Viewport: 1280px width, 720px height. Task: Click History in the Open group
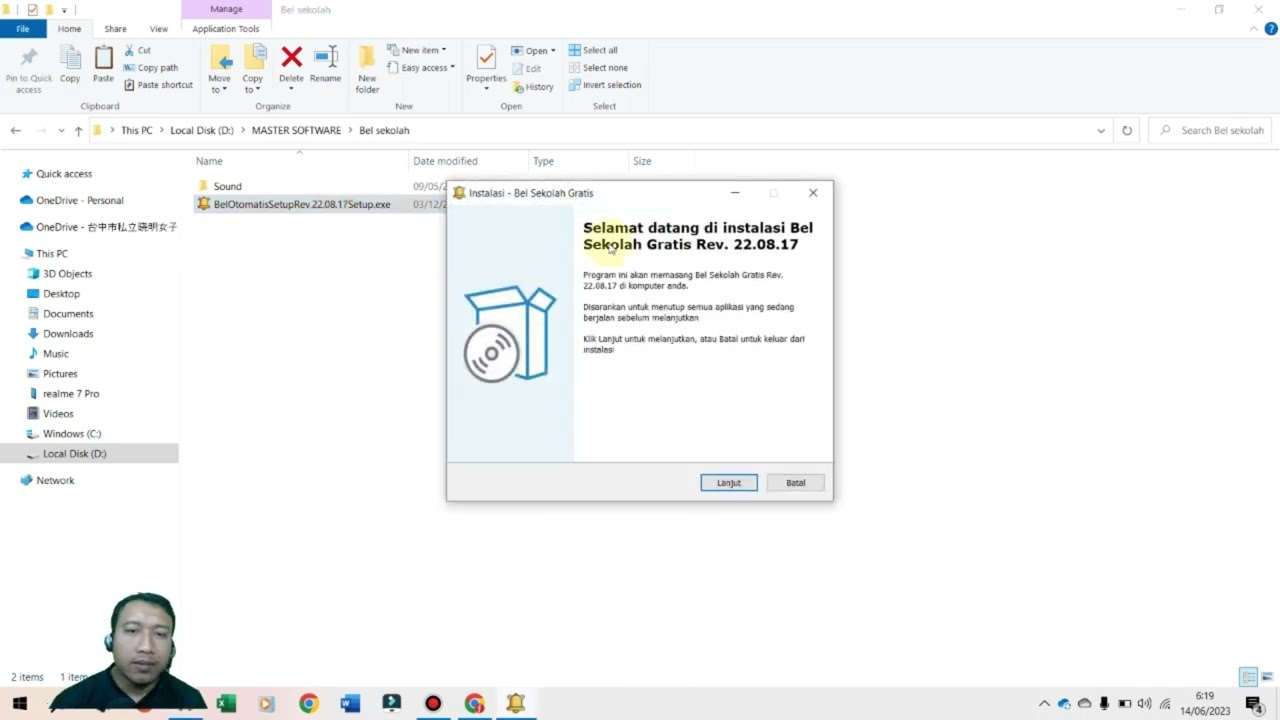click(533, 87)
